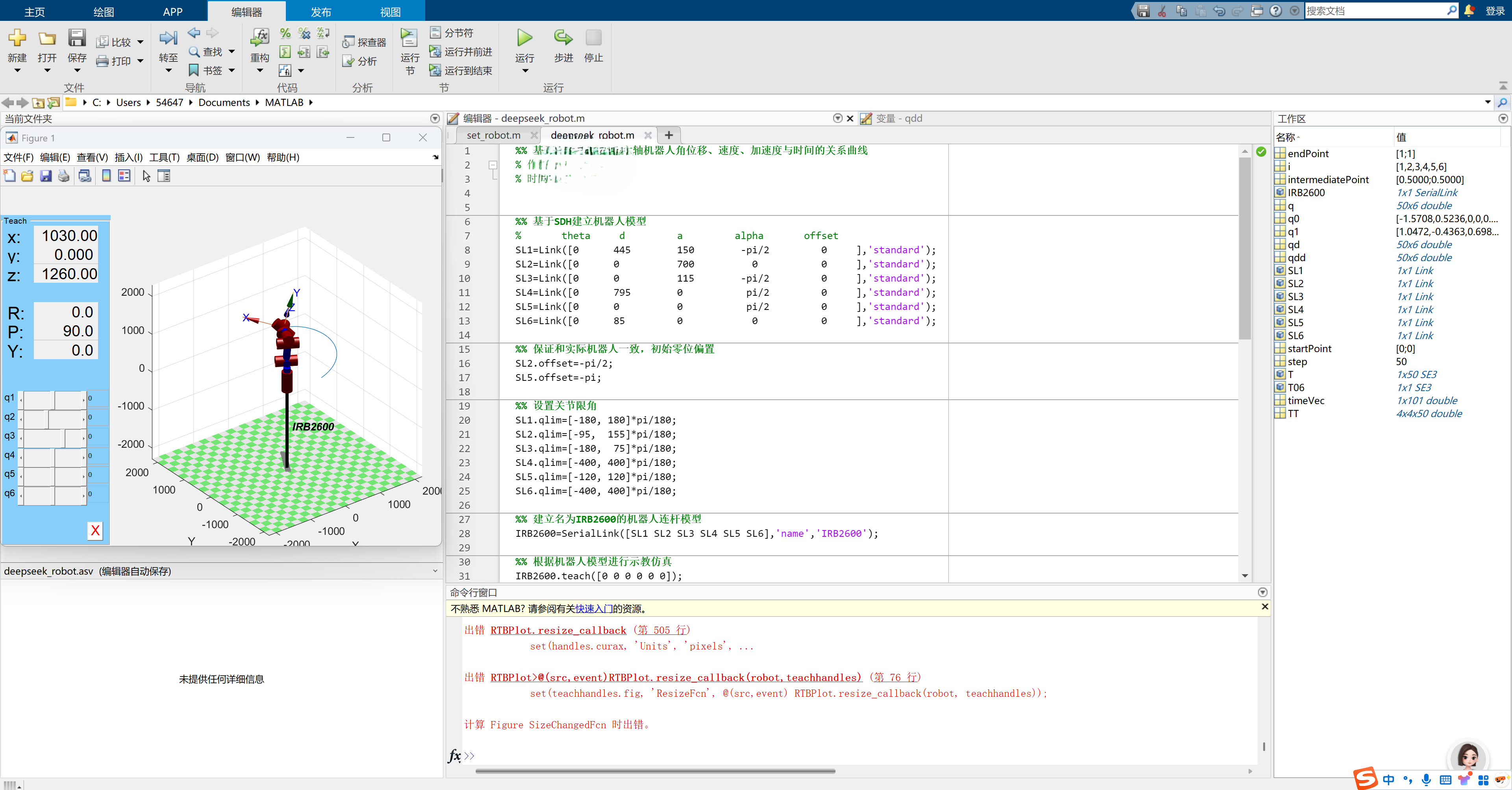Screen dimensions: 1512x790
Task: Collapse code fold at line 2
Action: pos(493,165)
